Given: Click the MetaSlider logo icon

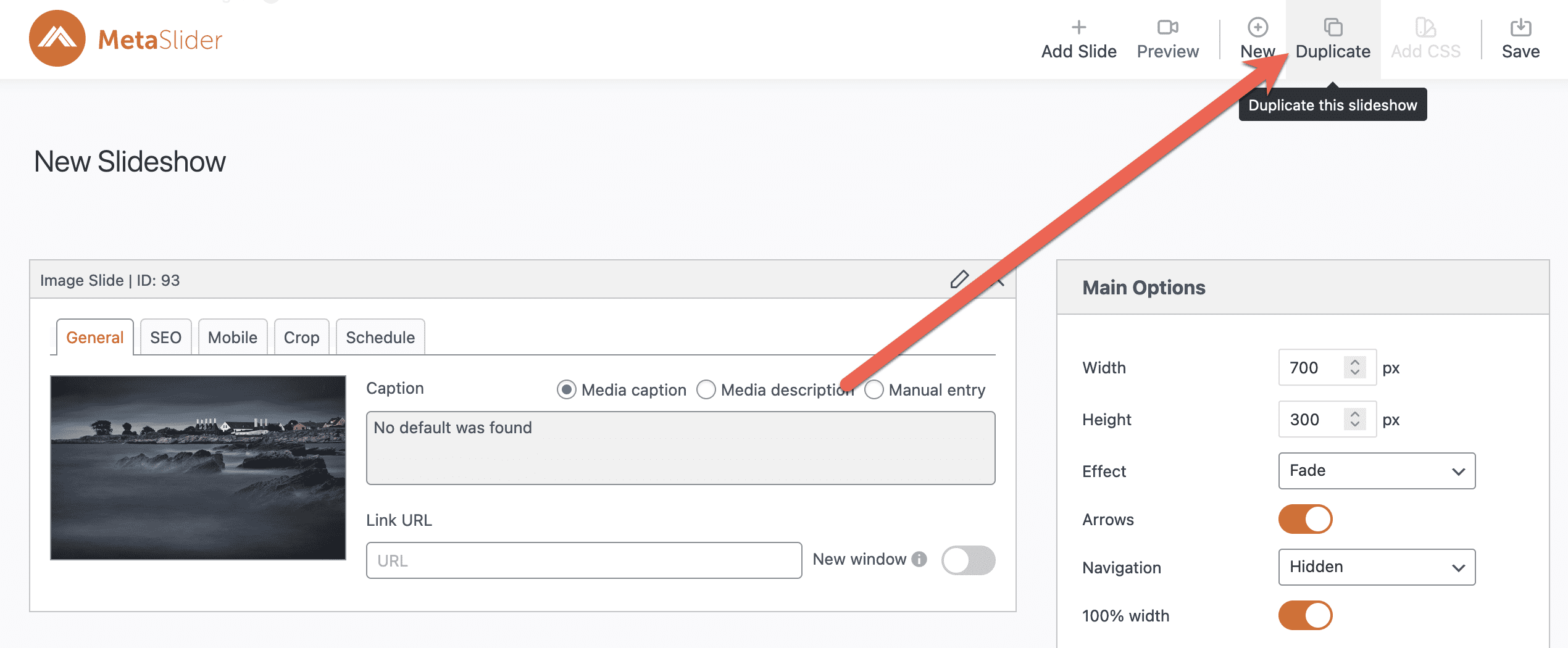Looking at the screenshot, I should click(x=57, y=38).
